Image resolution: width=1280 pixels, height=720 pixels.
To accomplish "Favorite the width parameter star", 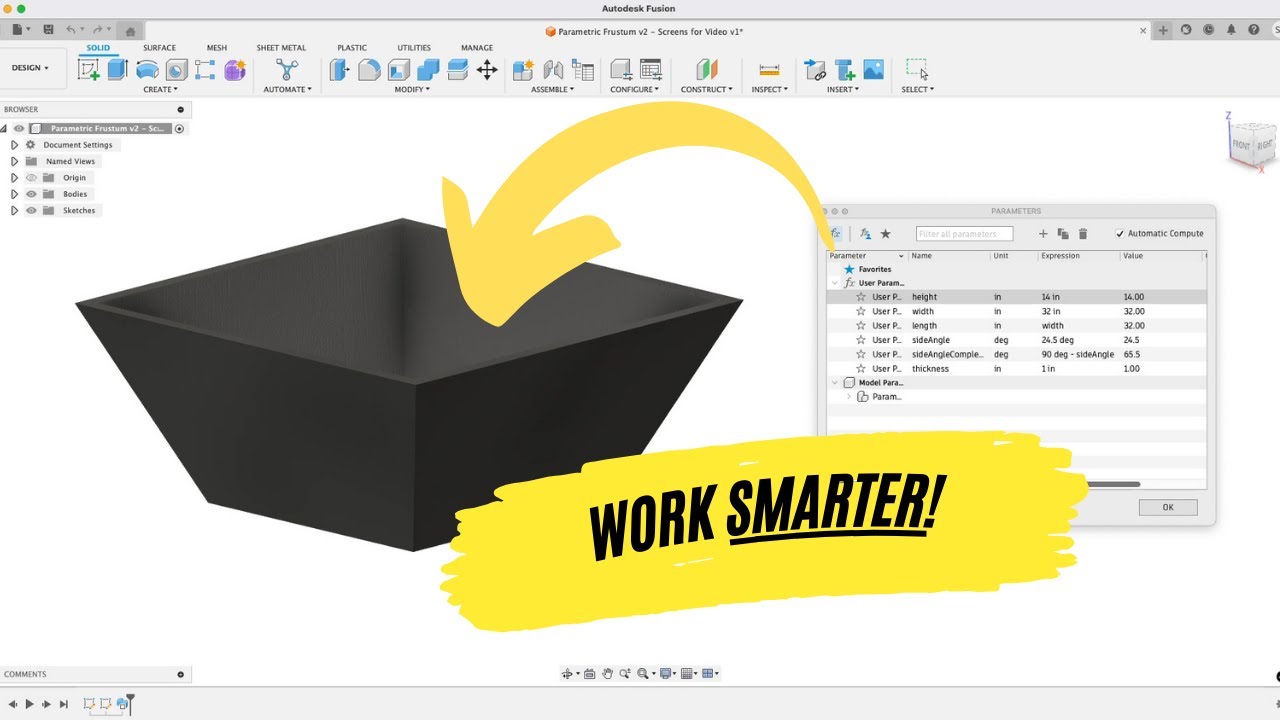I will pyautogui.click(x=861, y=311).
